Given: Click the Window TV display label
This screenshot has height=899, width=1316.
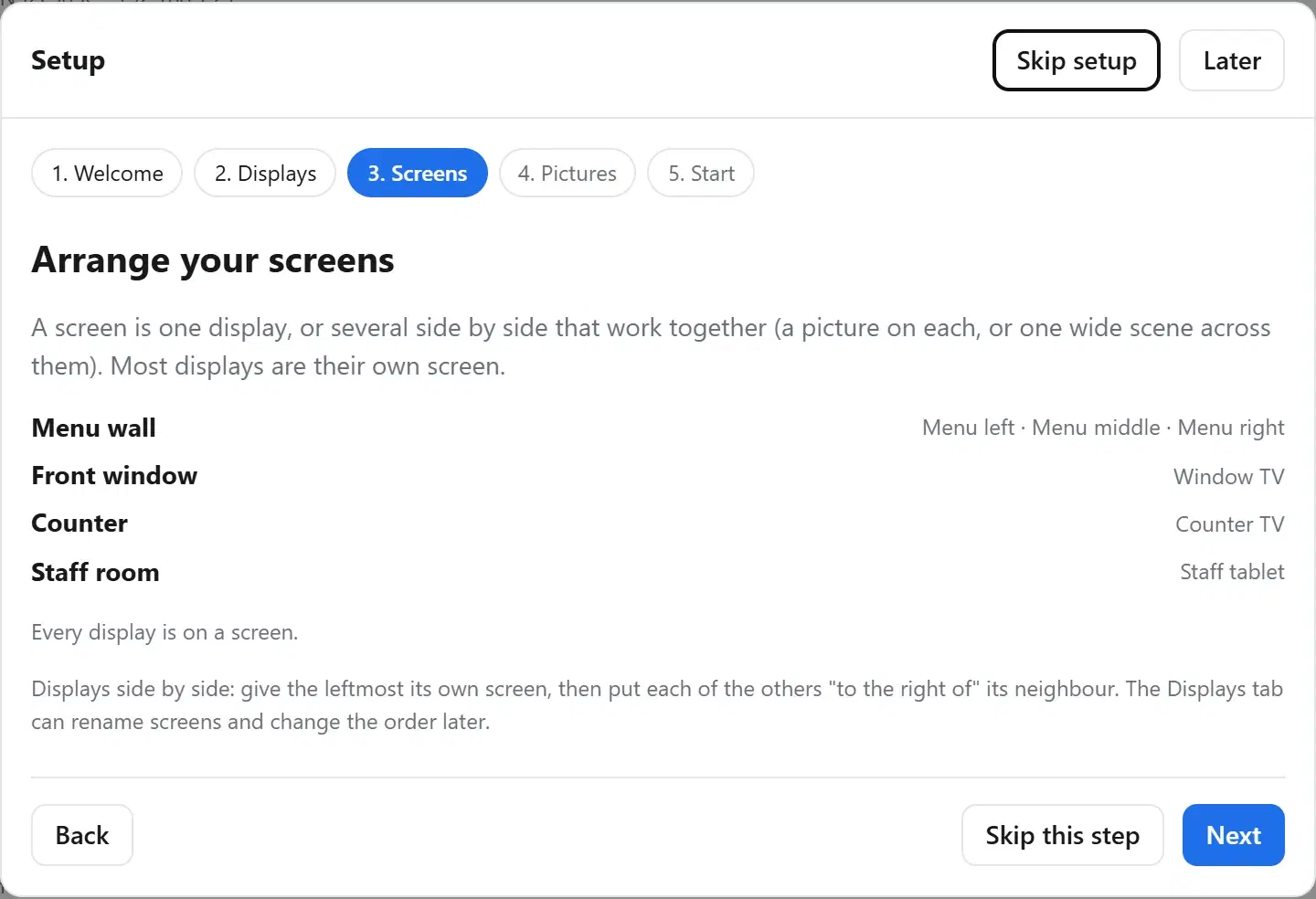Looking at the screenshot, I should (x=1229, y=476).
